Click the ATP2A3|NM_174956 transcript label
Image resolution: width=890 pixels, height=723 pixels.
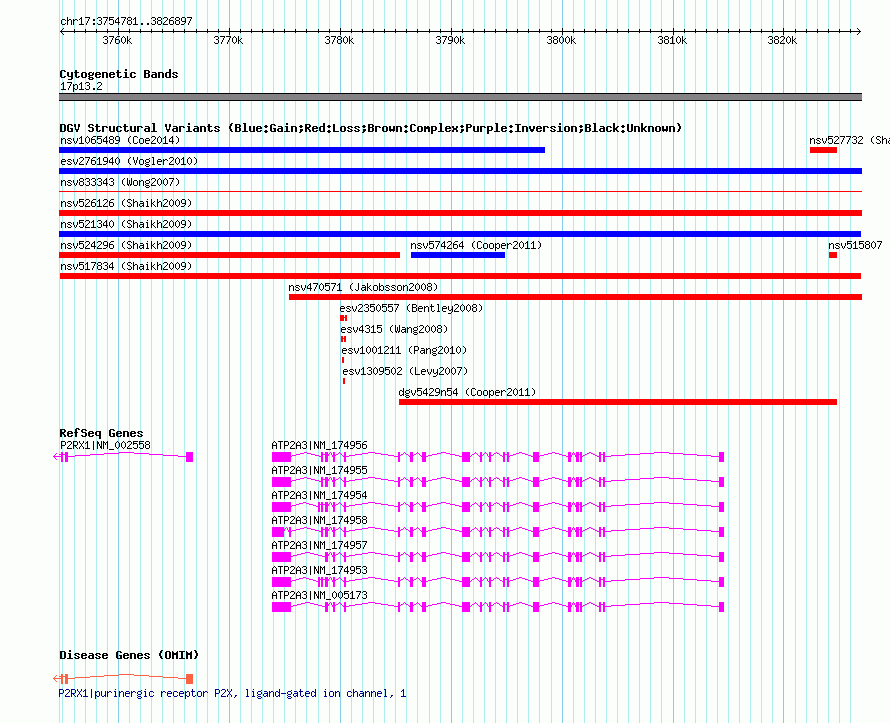click(x=319, y=445)
